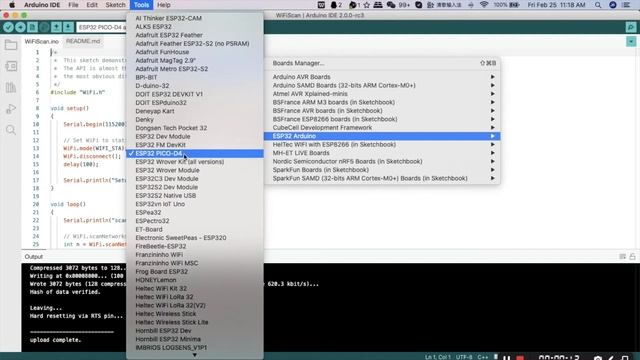The image size is (640, 360).
Task: Select ESP32 Arduino highlighted submenu item
Action: pos(382,136)
